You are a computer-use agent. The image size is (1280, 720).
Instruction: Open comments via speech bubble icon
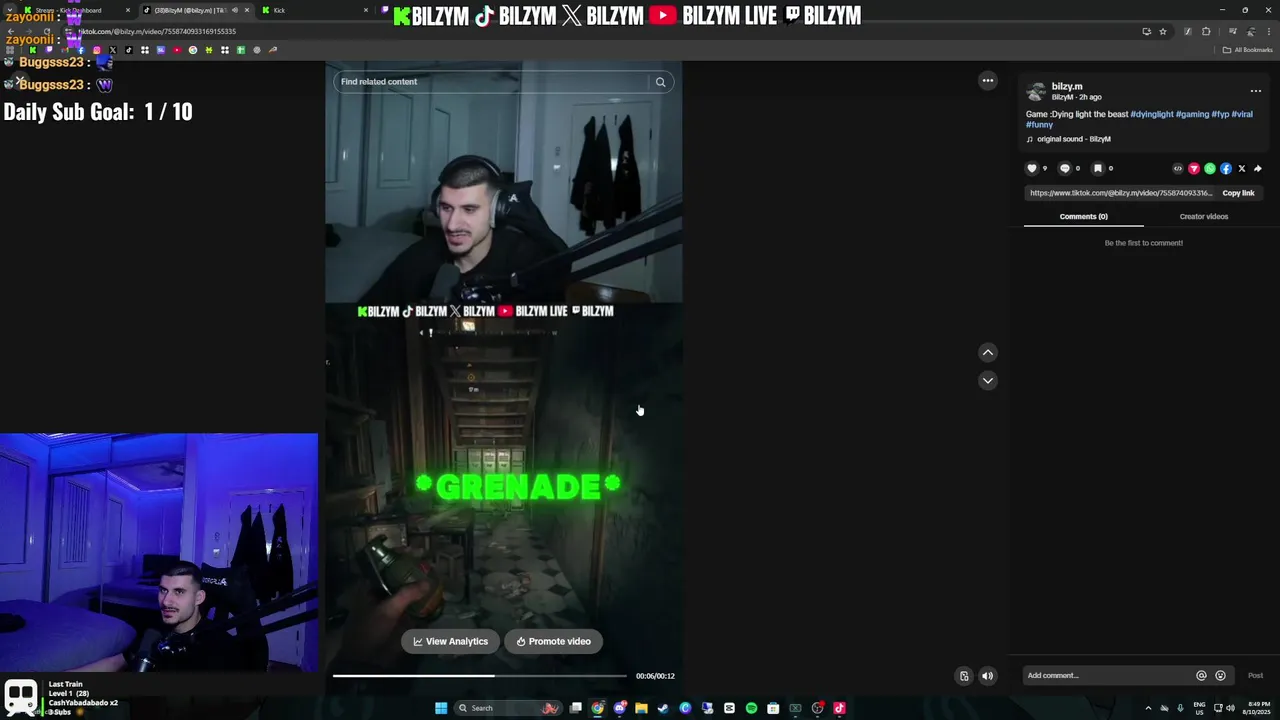point(1065,168)
